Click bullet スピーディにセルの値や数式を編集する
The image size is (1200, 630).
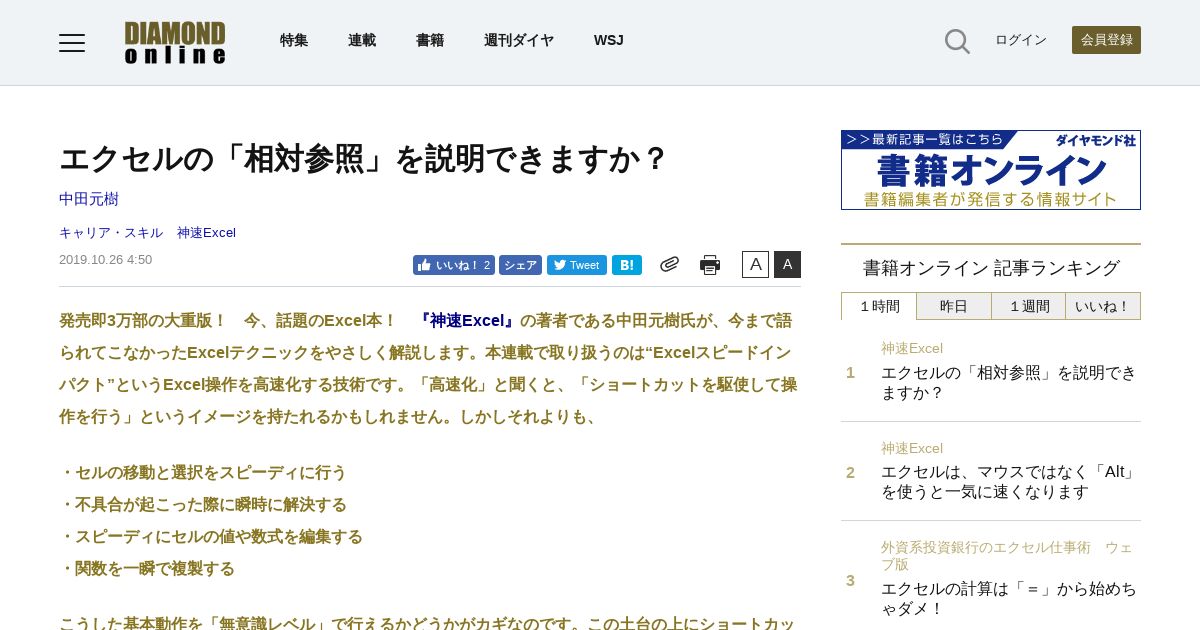(x=211, y=536)
